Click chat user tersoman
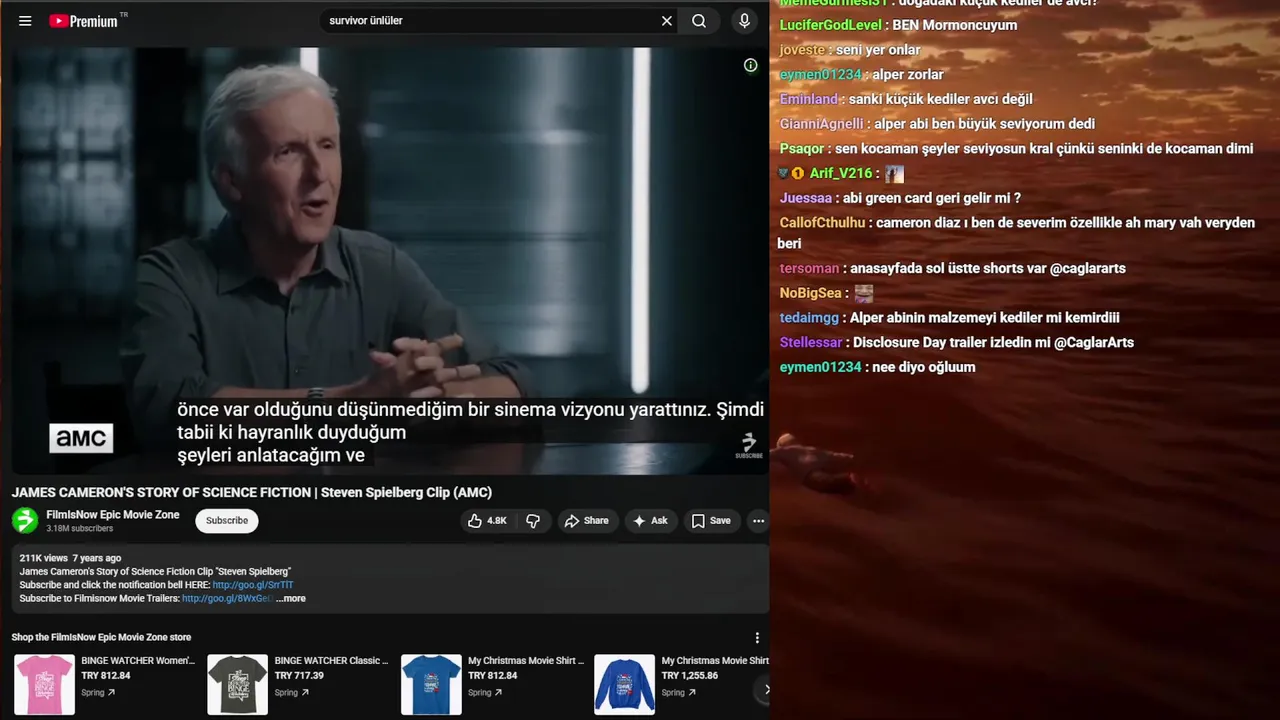This screenshot has height=720, width=1280. point(810,268)
